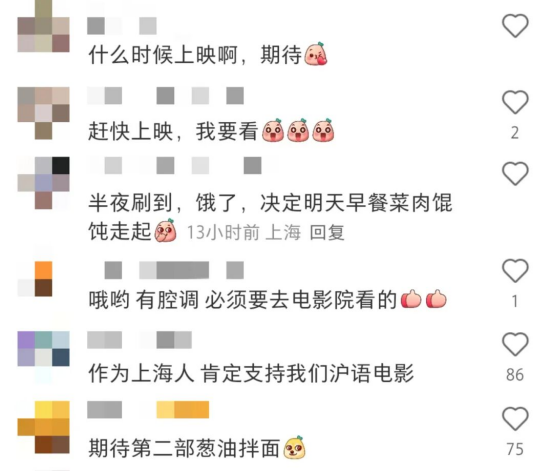Open avatar of the '赶快上映' commenter

pos(43,113)
